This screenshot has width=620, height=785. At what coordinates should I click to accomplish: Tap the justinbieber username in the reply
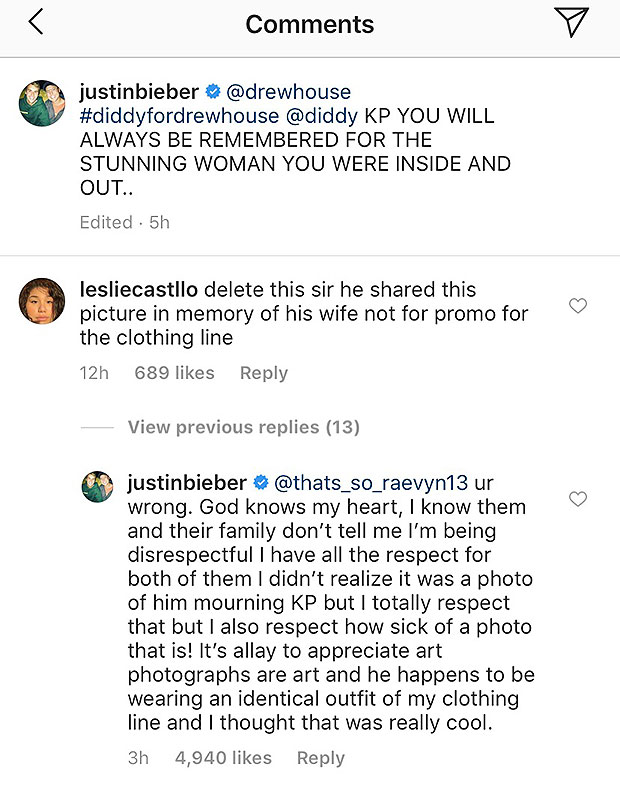(187, 483)
